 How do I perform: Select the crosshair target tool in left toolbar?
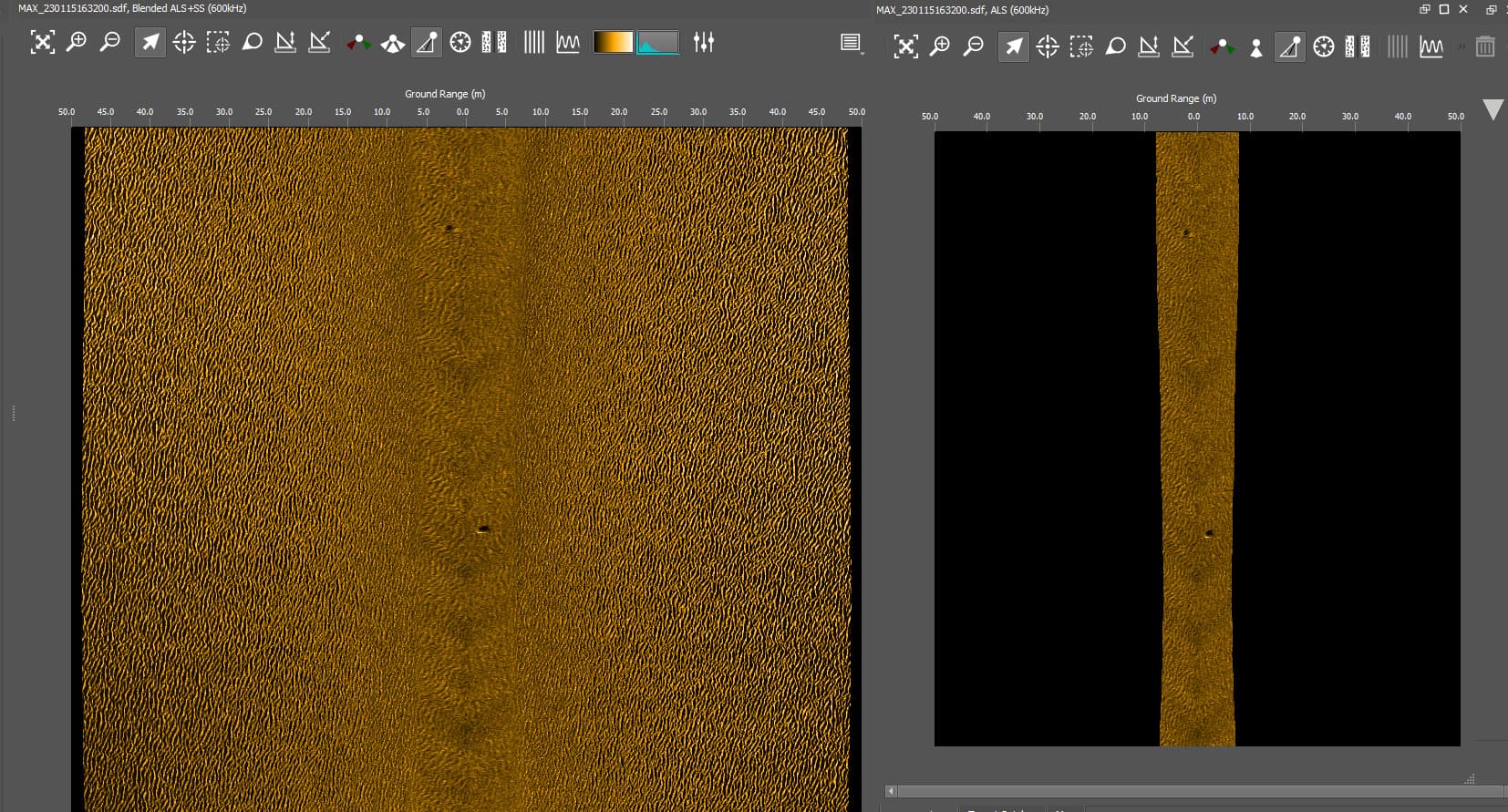pos(184,42)
